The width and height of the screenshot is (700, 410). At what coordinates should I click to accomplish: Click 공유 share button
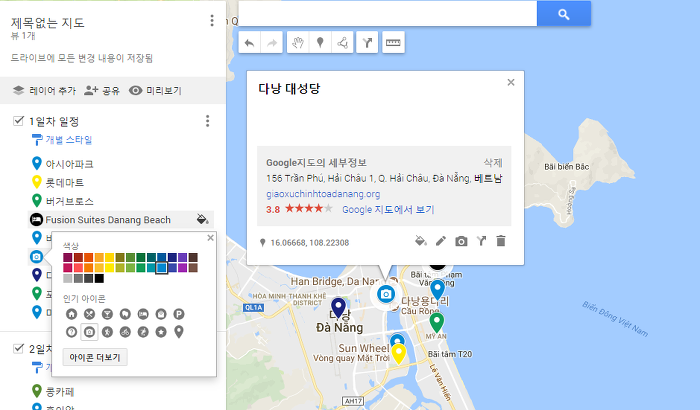102,91
